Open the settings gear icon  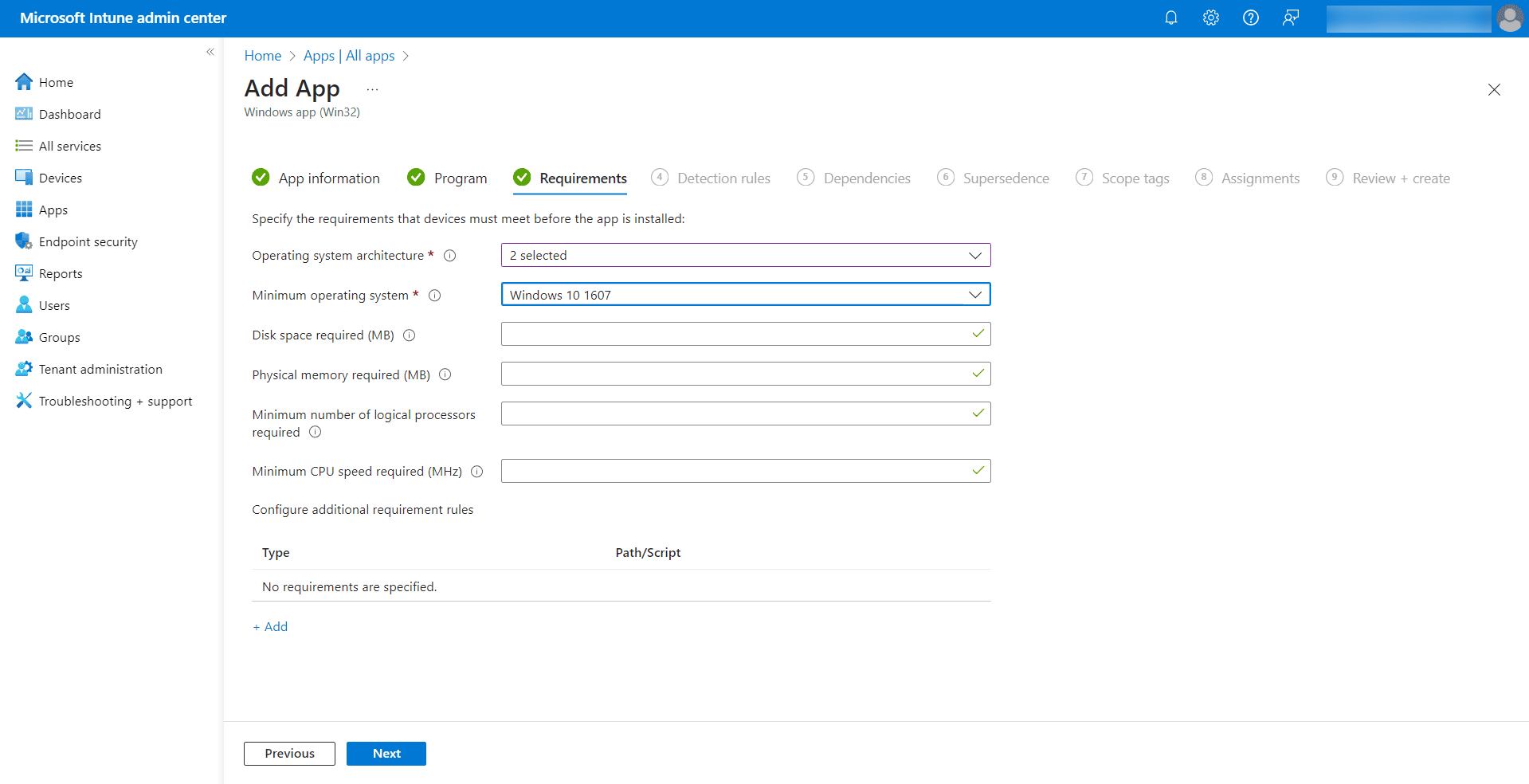point(1210,18)
